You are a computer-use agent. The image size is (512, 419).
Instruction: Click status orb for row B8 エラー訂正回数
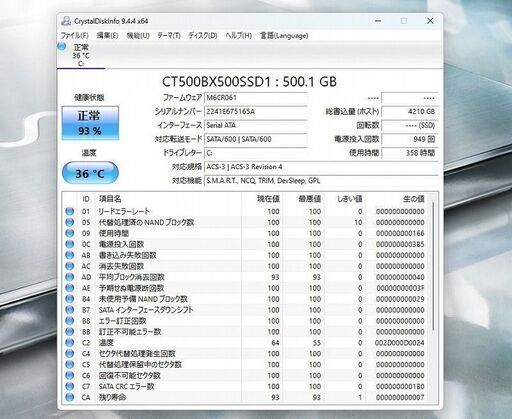pyautogui.click(x=69, y=321)
